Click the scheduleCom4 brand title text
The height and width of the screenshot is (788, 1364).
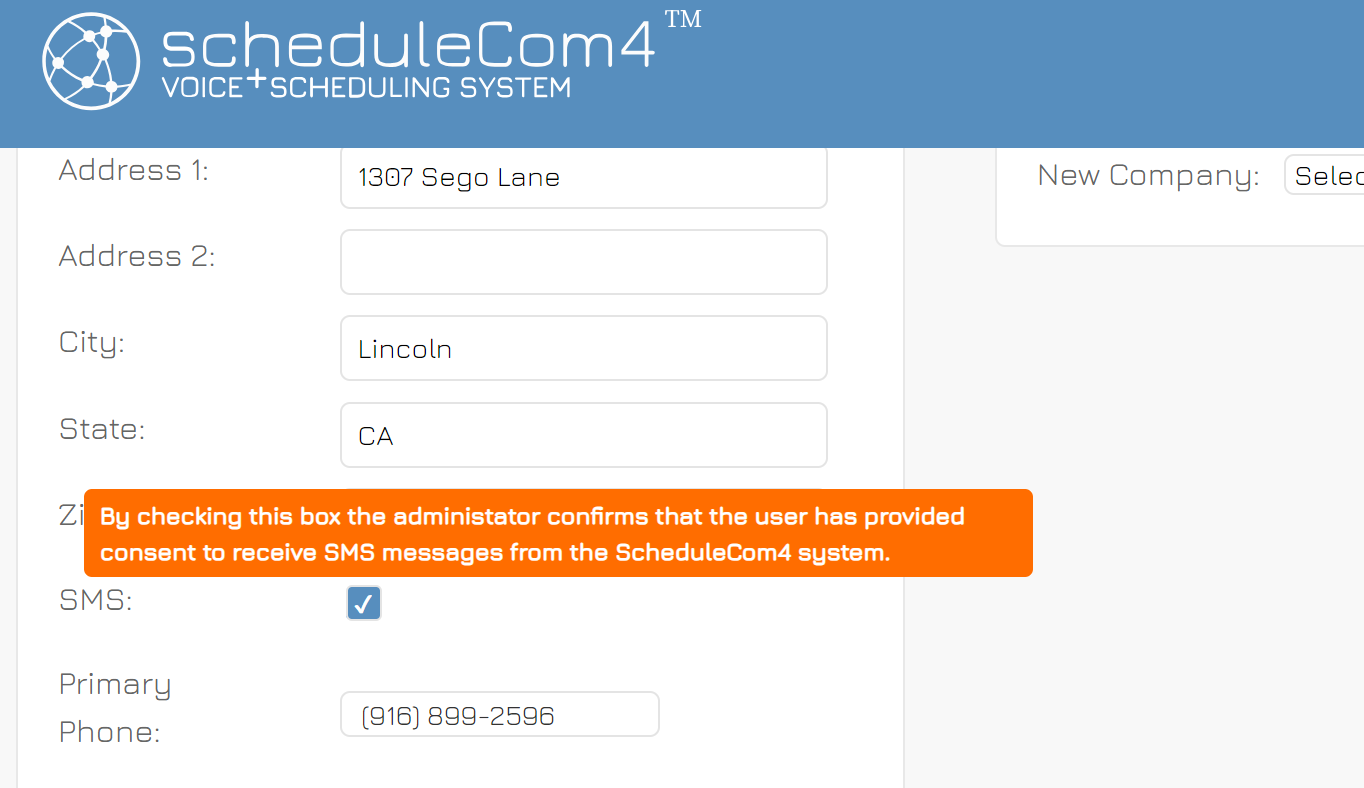(x=408, y=44)
